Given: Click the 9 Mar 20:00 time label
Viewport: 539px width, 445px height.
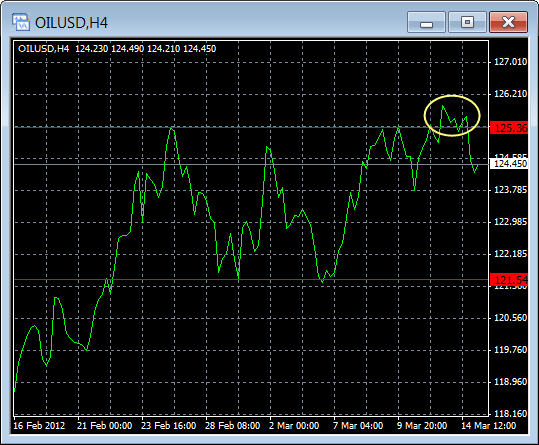Looking at the screenshot, I should (x=422, y=426).
